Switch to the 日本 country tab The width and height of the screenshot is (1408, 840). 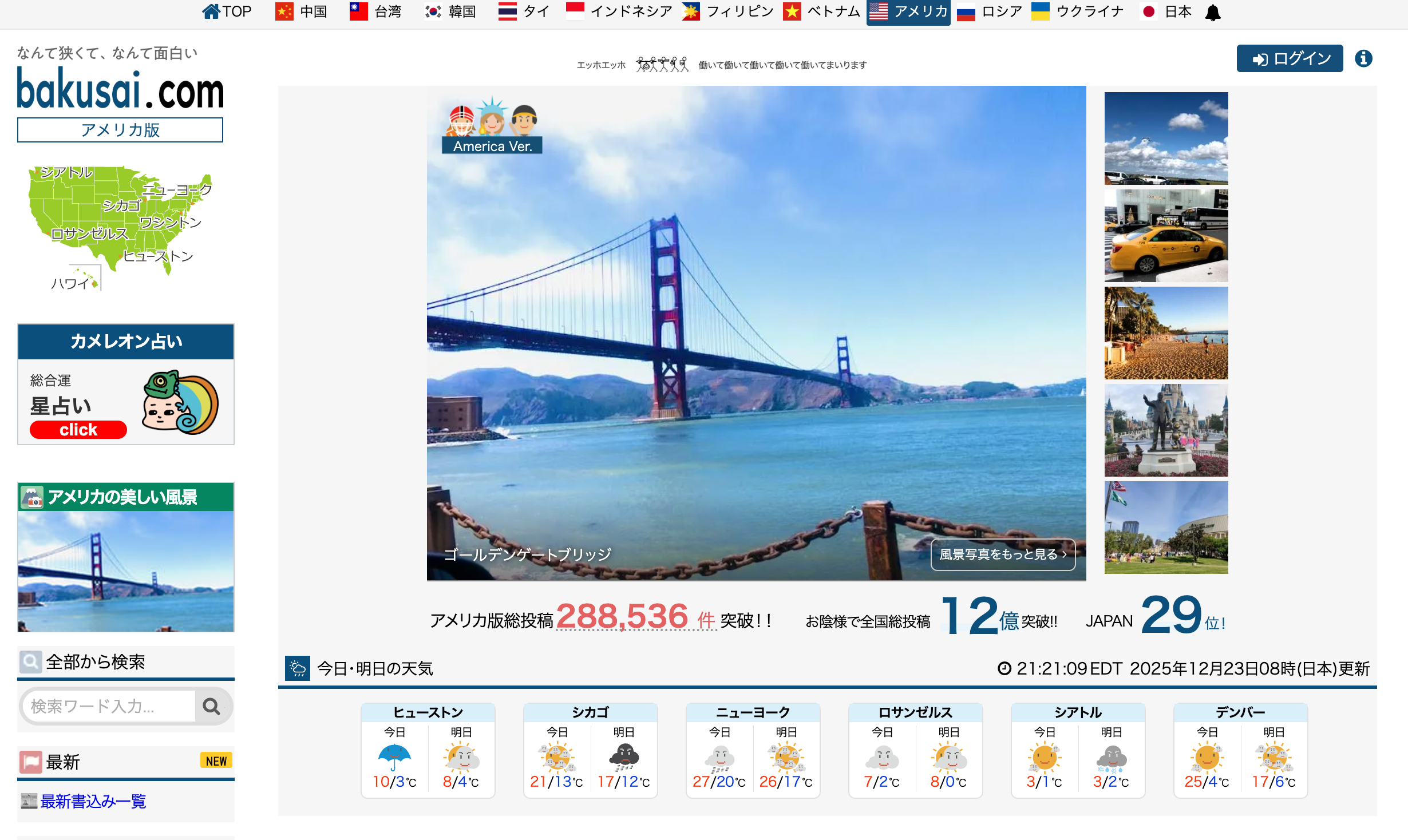[x=1166, y=11]
